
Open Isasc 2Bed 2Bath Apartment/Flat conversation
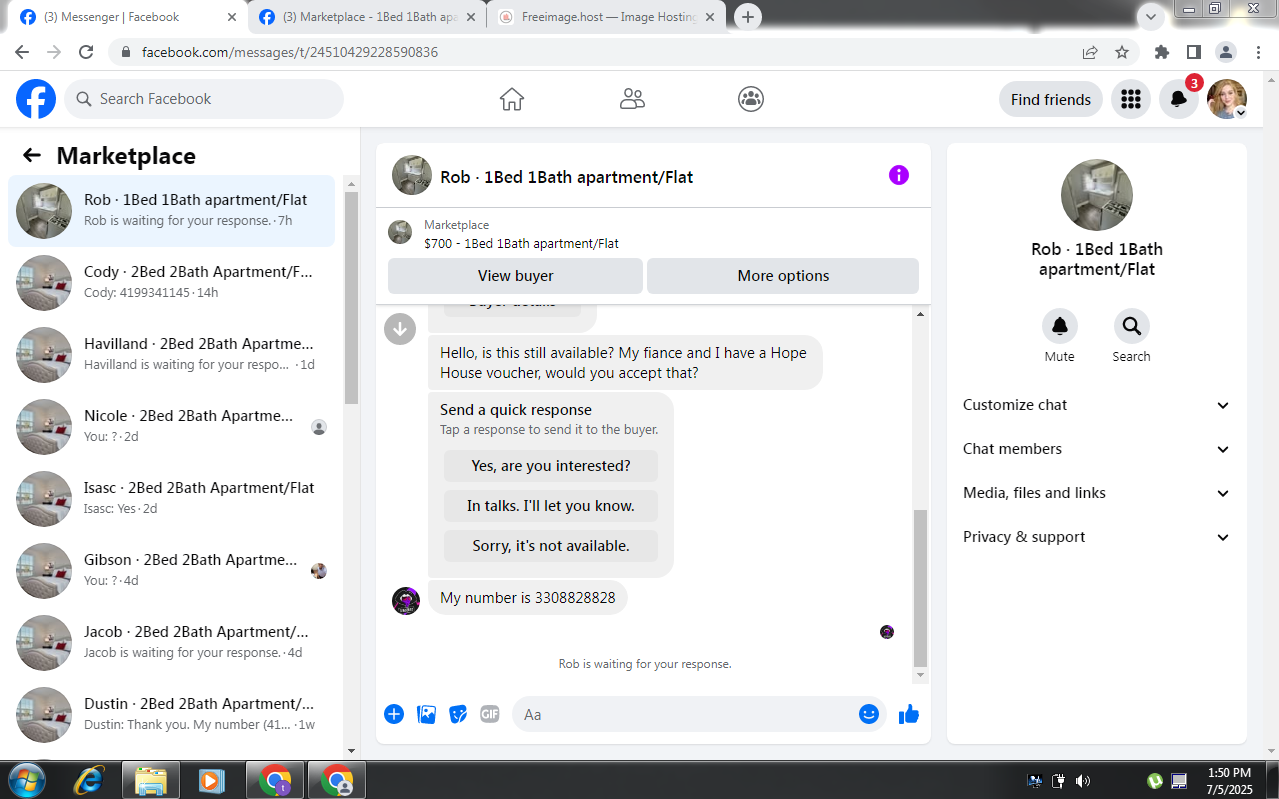pos(172,498)
